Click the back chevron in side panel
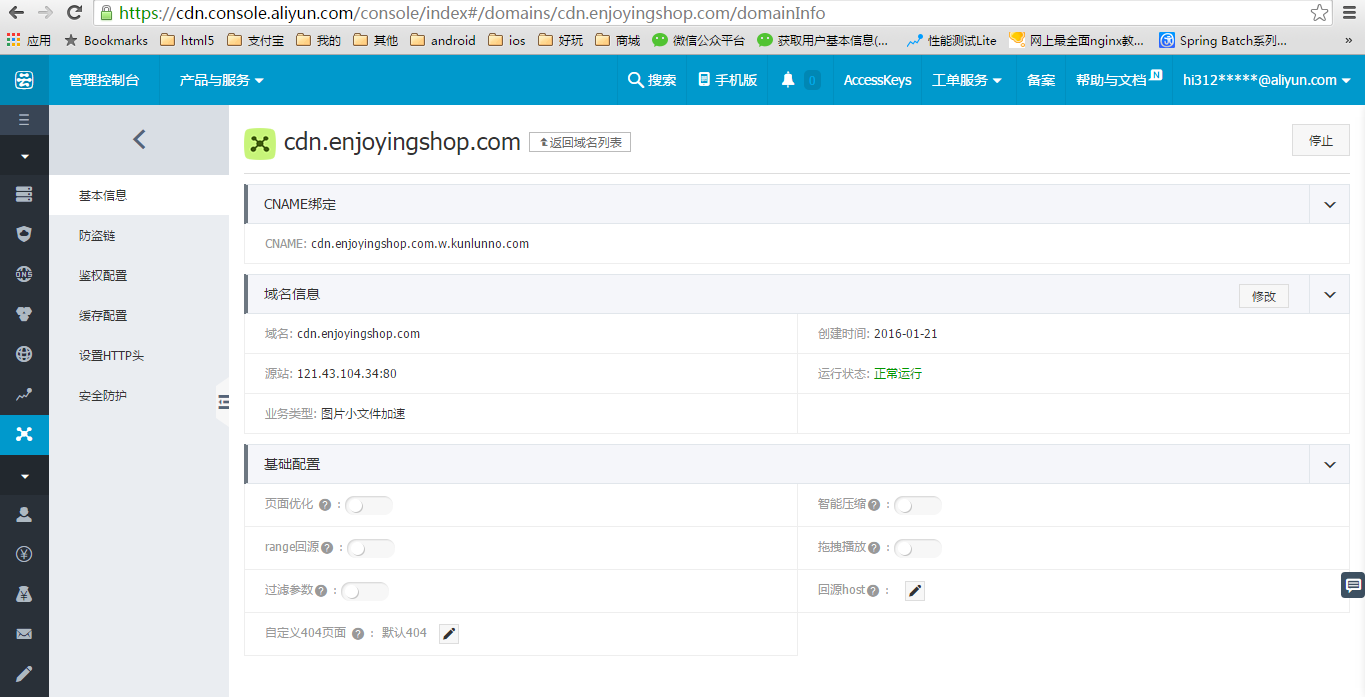 (139, 140)
